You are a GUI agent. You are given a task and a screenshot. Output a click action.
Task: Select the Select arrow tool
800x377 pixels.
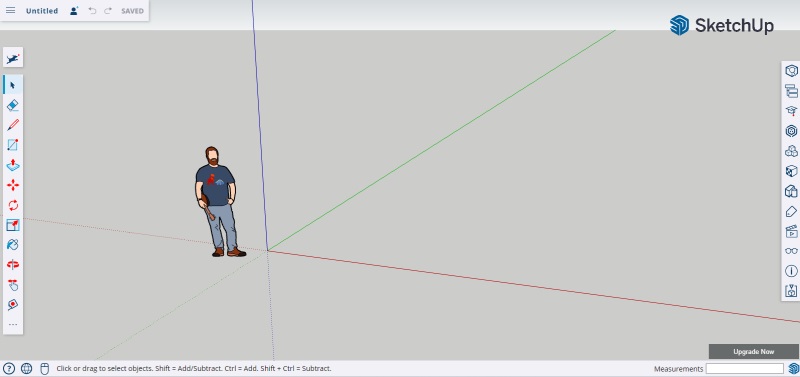click(x=13, y=85)
